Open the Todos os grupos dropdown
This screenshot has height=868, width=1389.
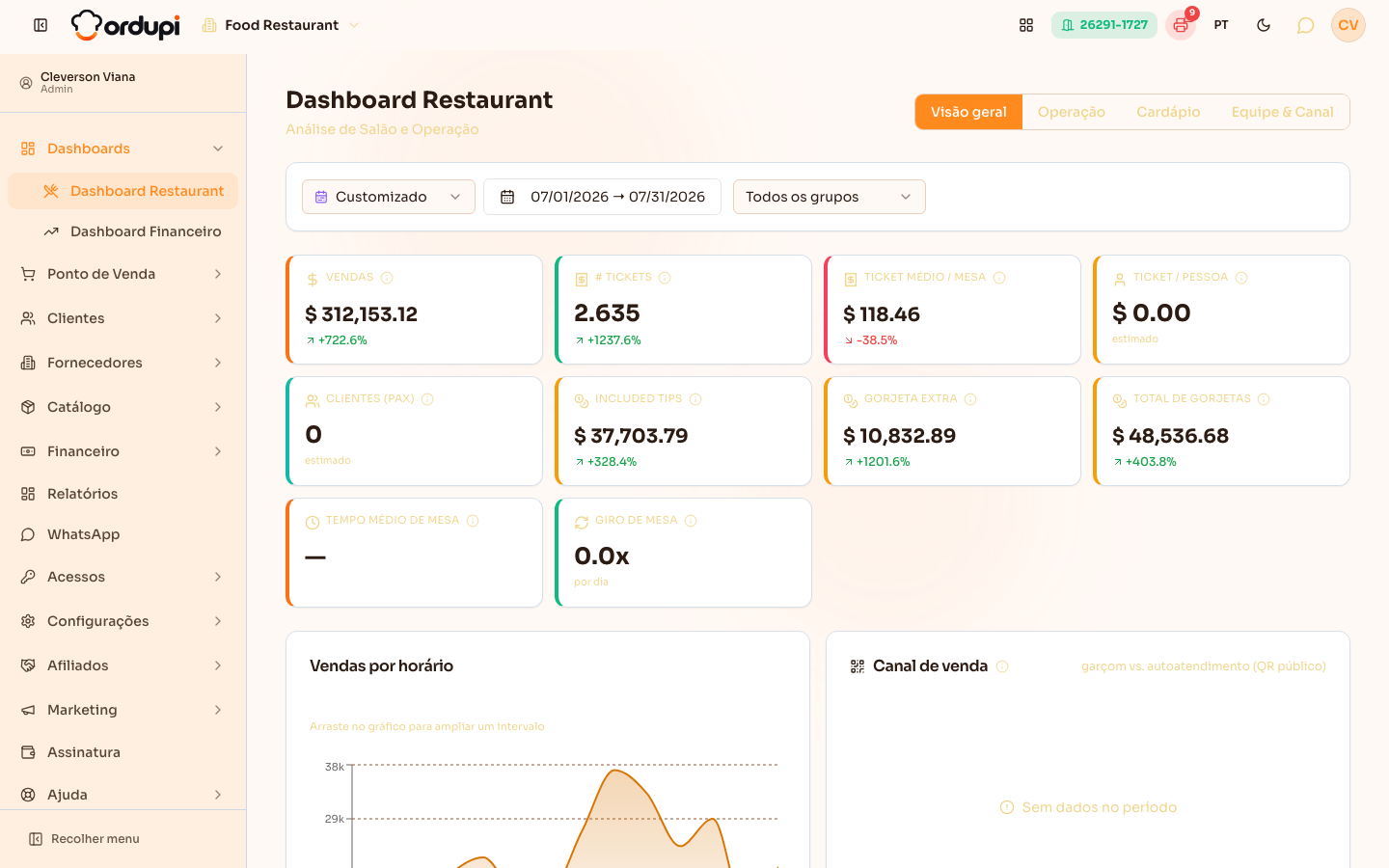coord(830,197)
